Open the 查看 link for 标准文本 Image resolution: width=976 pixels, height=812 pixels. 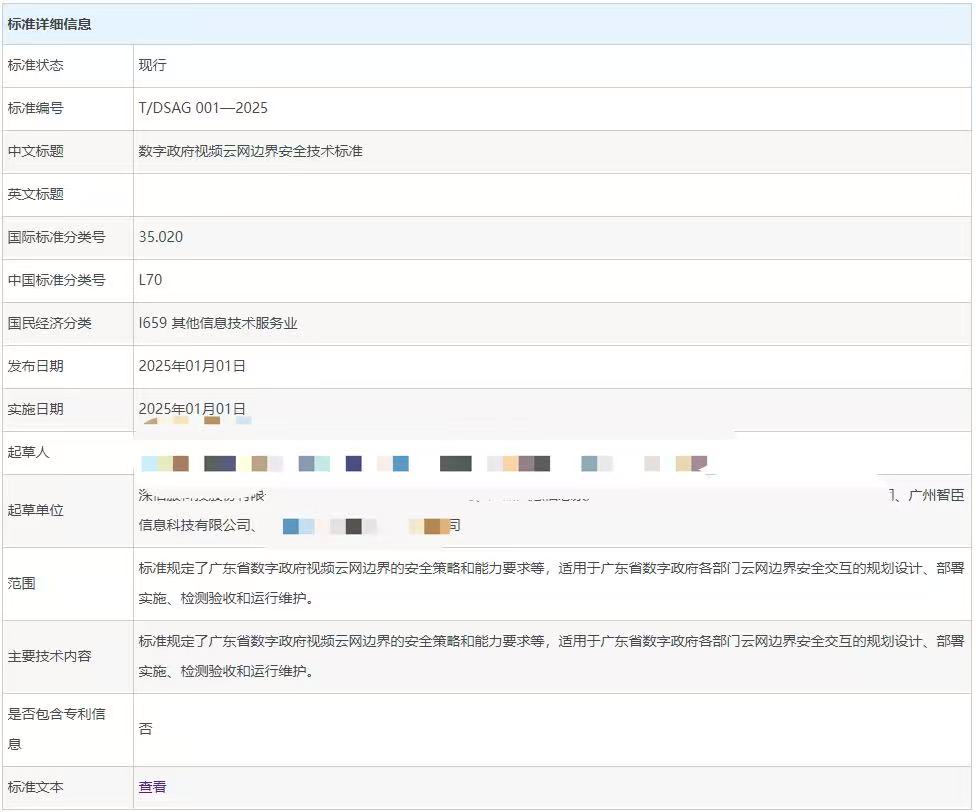click(x=152, y=787)
